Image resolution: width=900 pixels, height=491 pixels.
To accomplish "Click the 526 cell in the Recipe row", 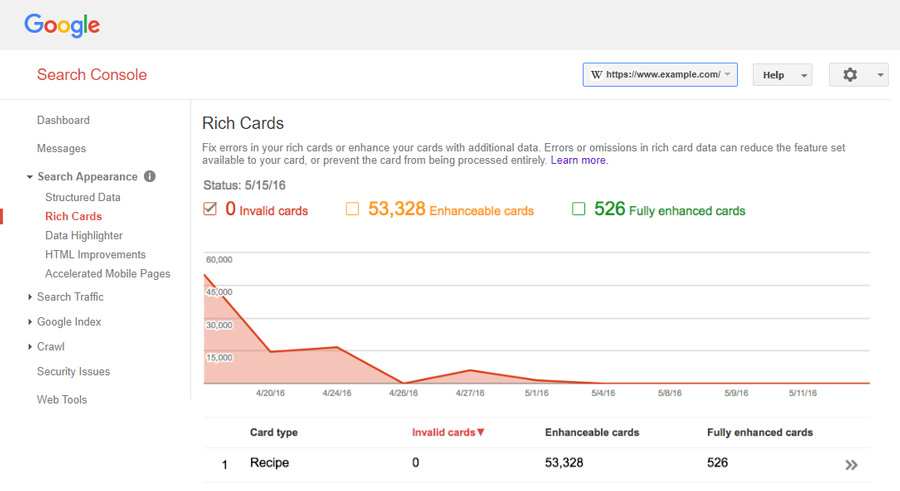I will pos(717,463).
